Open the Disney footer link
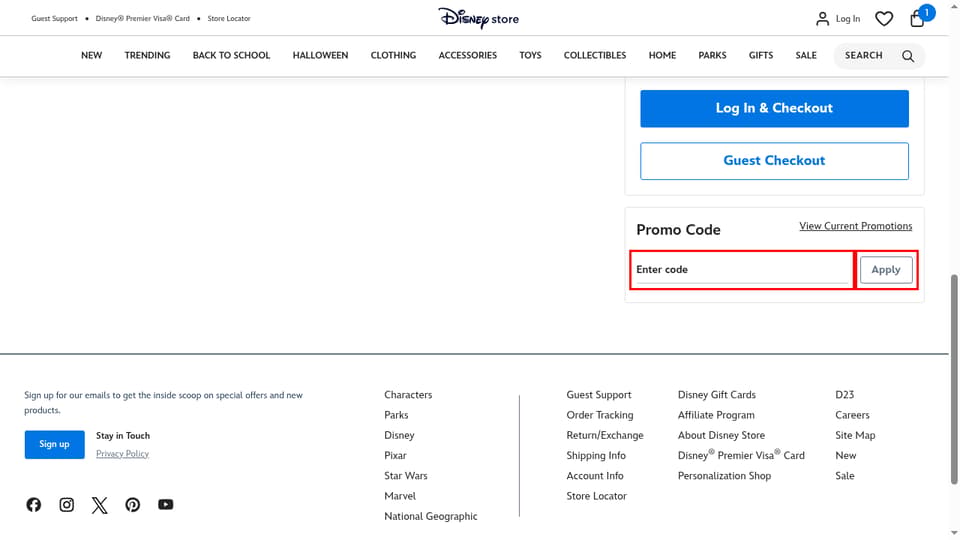Viewport: 960px width, 540px height. click(399, 435)
